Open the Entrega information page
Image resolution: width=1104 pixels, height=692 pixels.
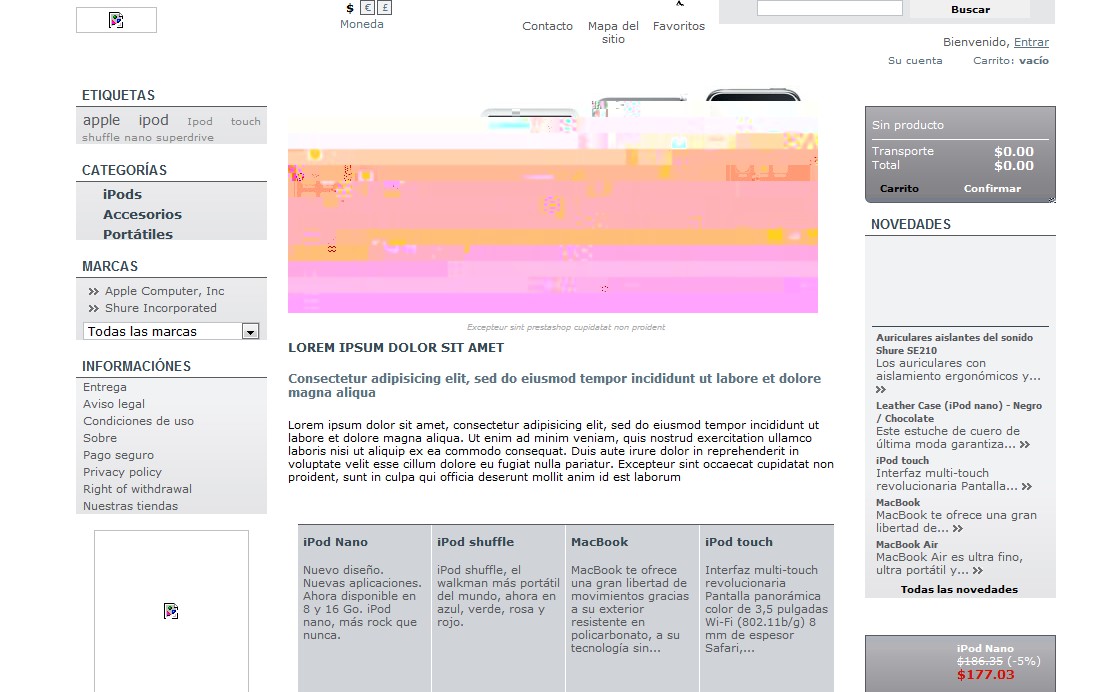point(105,387)
